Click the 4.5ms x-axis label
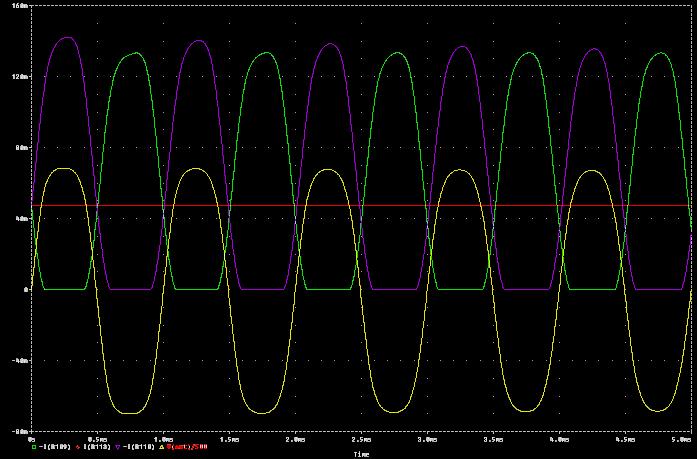 [625, 439]
